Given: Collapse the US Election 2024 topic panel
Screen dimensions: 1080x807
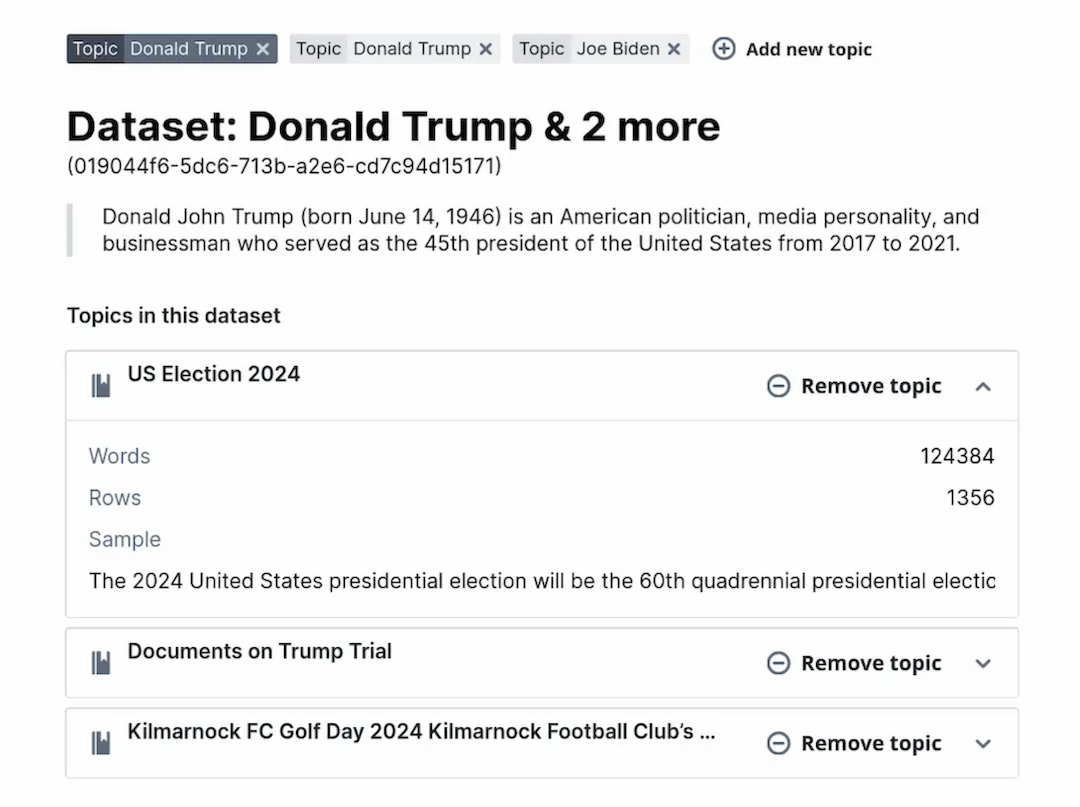Looking at the screenshot, I should [x=983, y=386].
